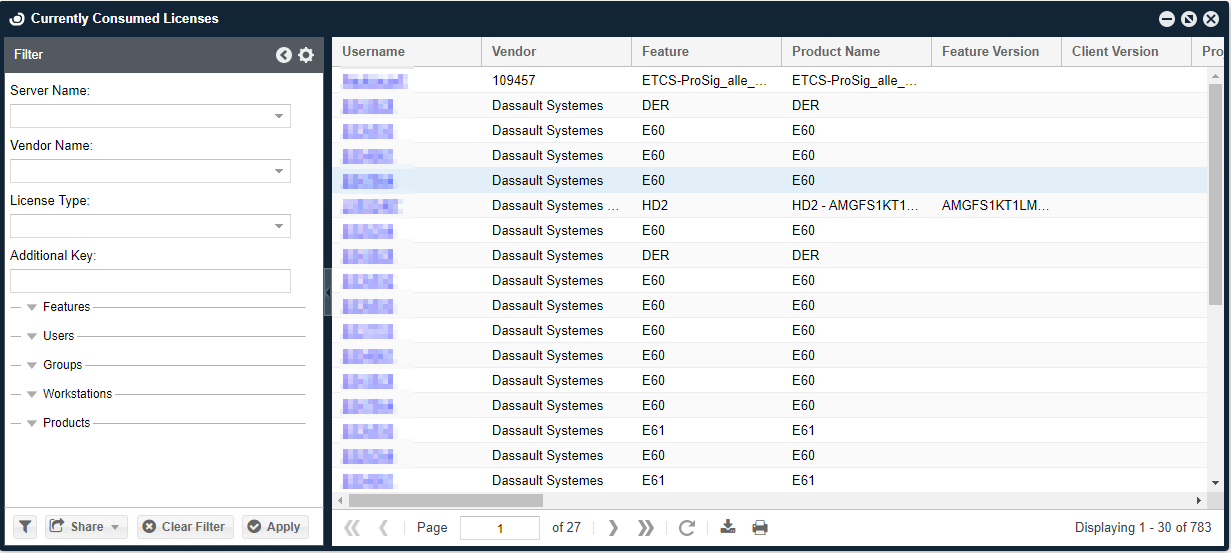Go to the next page of results
Viewport: 1231px width, 553px height.
coord(613,527)
